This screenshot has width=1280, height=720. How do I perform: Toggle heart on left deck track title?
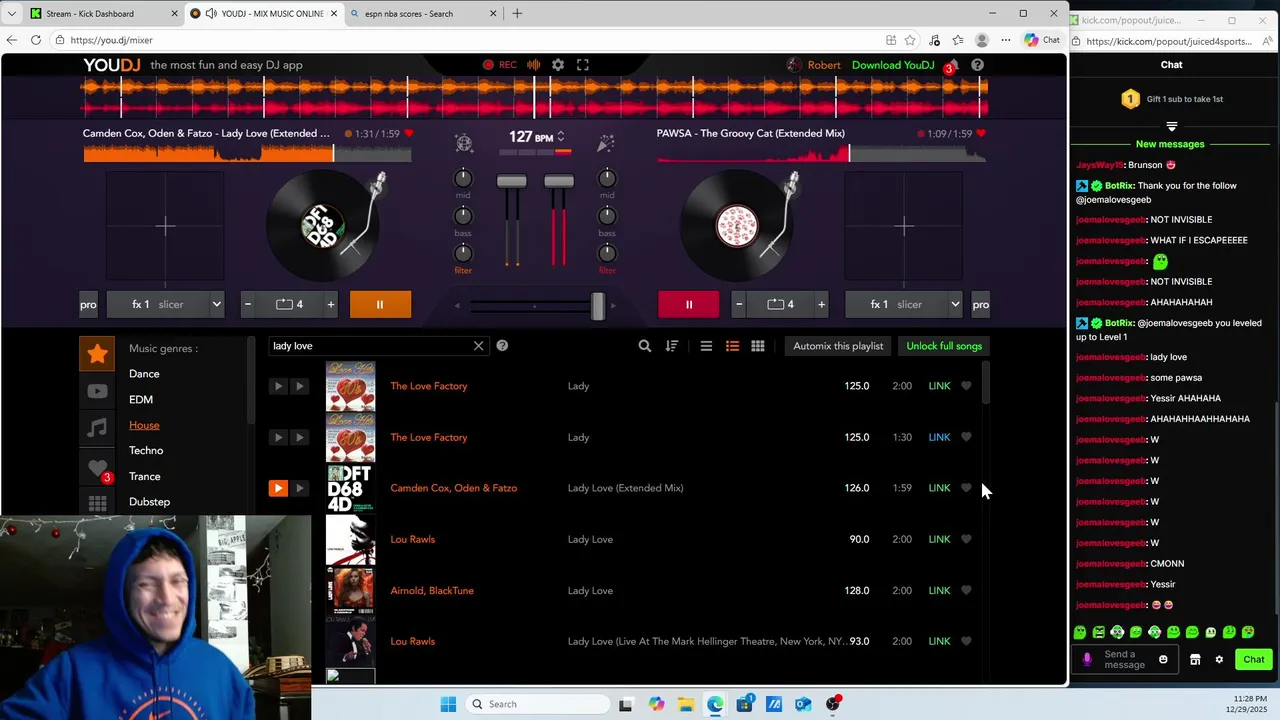coord(408,133)
